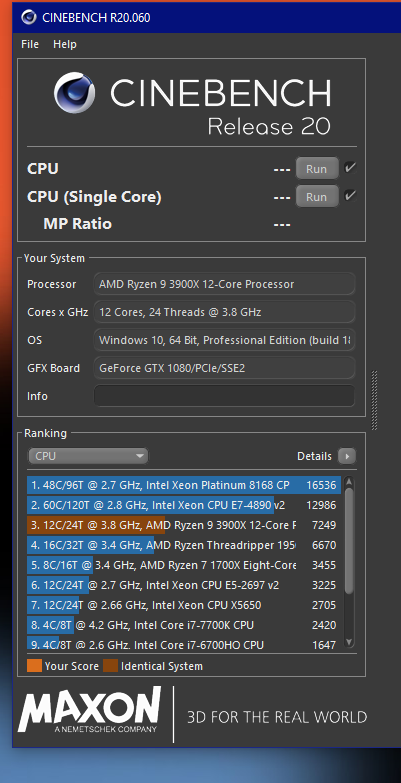Viewport: 401px width, 783px height.
Task: Expand ranking Details arrow button
Action: point(347,456)
